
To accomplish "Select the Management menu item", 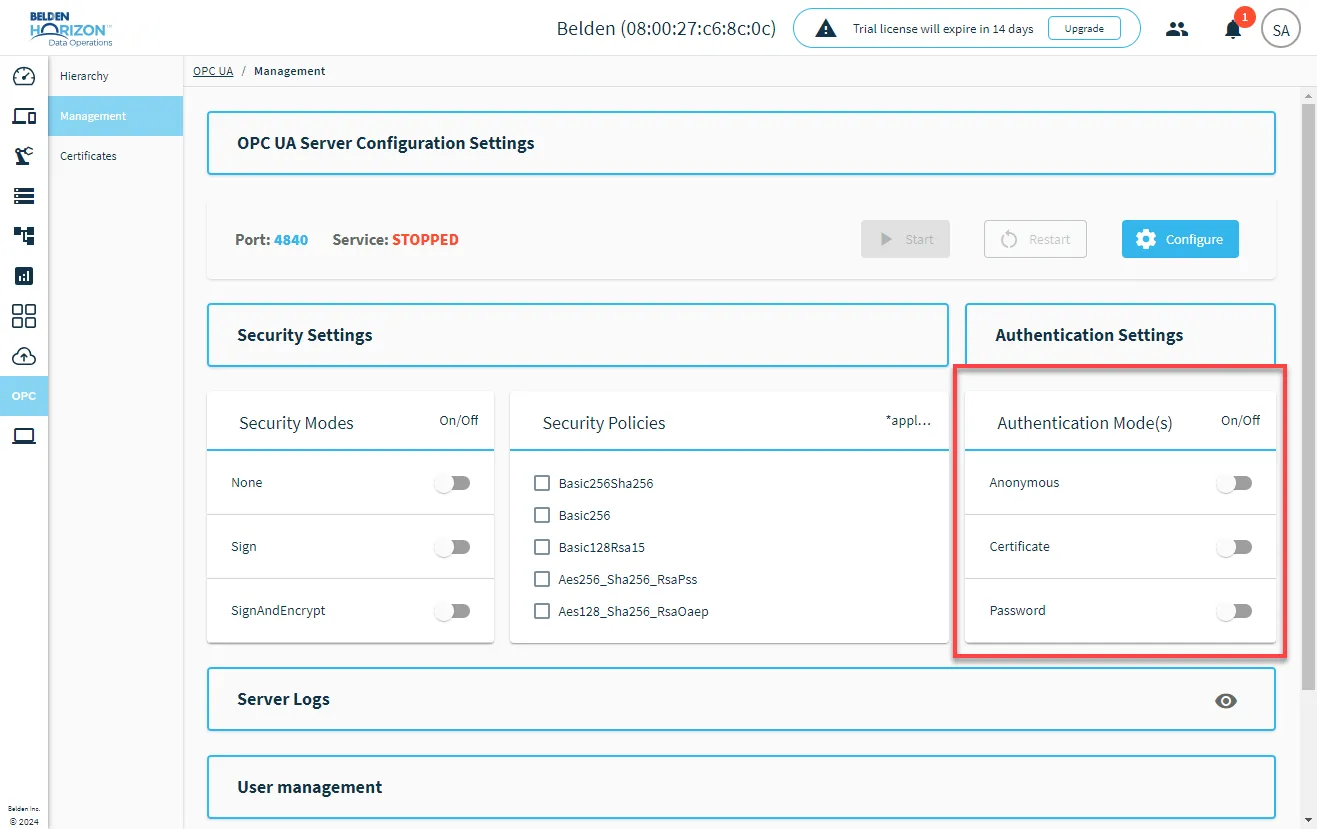I will 116,116.
